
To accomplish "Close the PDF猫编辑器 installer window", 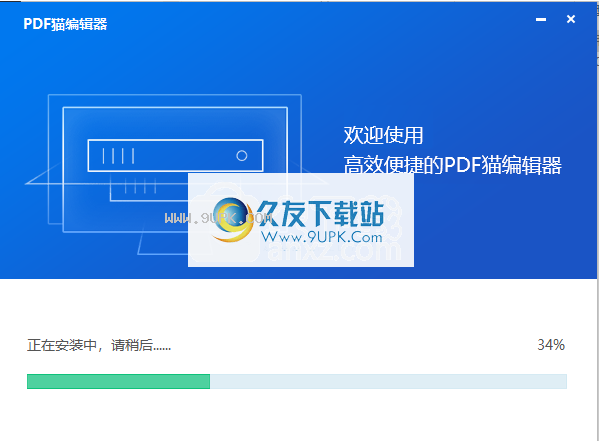I will 571,19.
